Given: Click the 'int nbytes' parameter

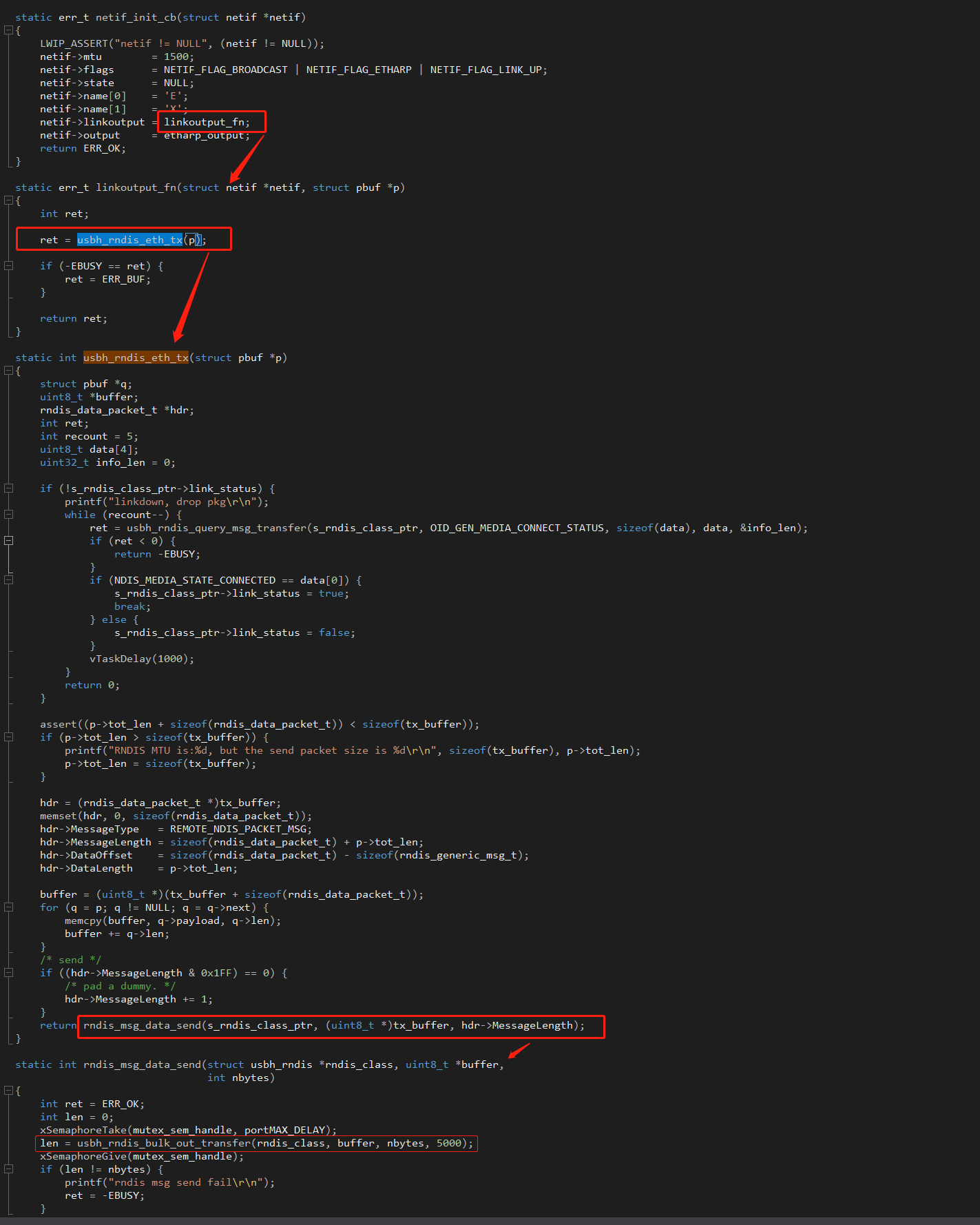Looking at the screenshot, I should tap(238, 1078).
